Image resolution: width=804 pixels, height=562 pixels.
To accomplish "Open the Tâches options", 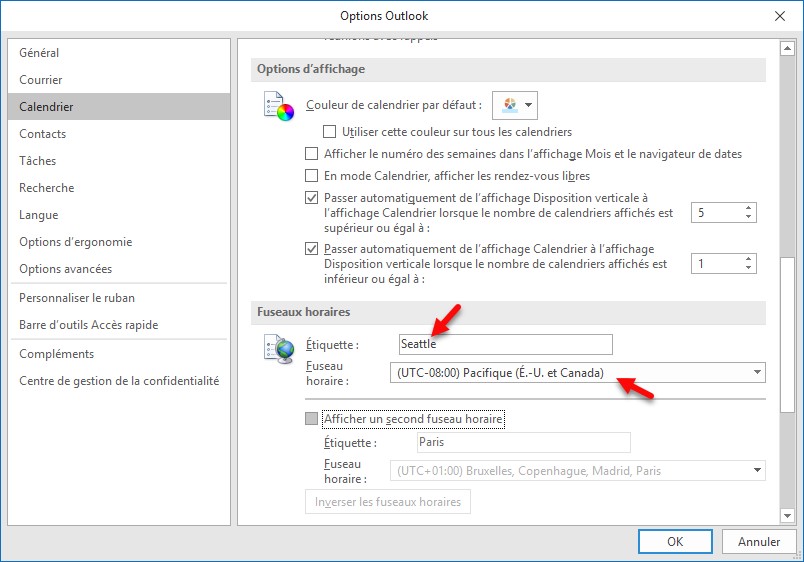I will click(119, 161).
